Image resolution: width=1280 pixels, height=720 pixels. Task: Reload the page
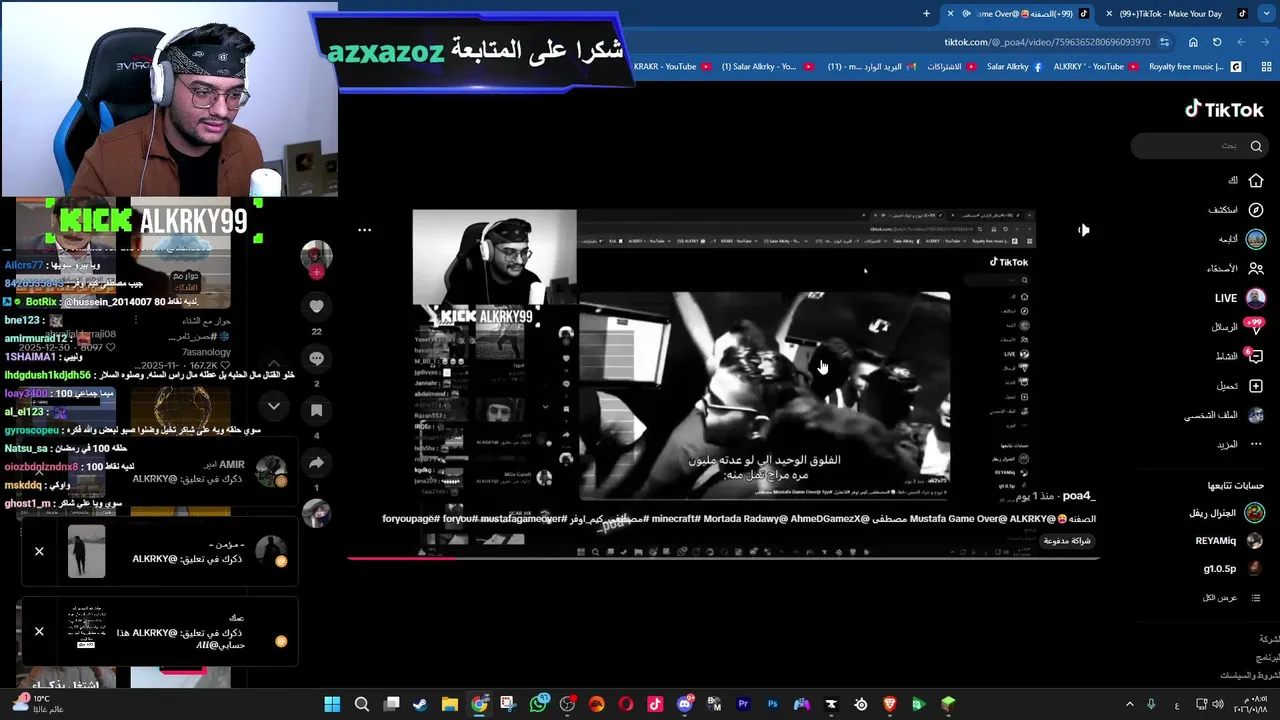tap(1217, 42)
